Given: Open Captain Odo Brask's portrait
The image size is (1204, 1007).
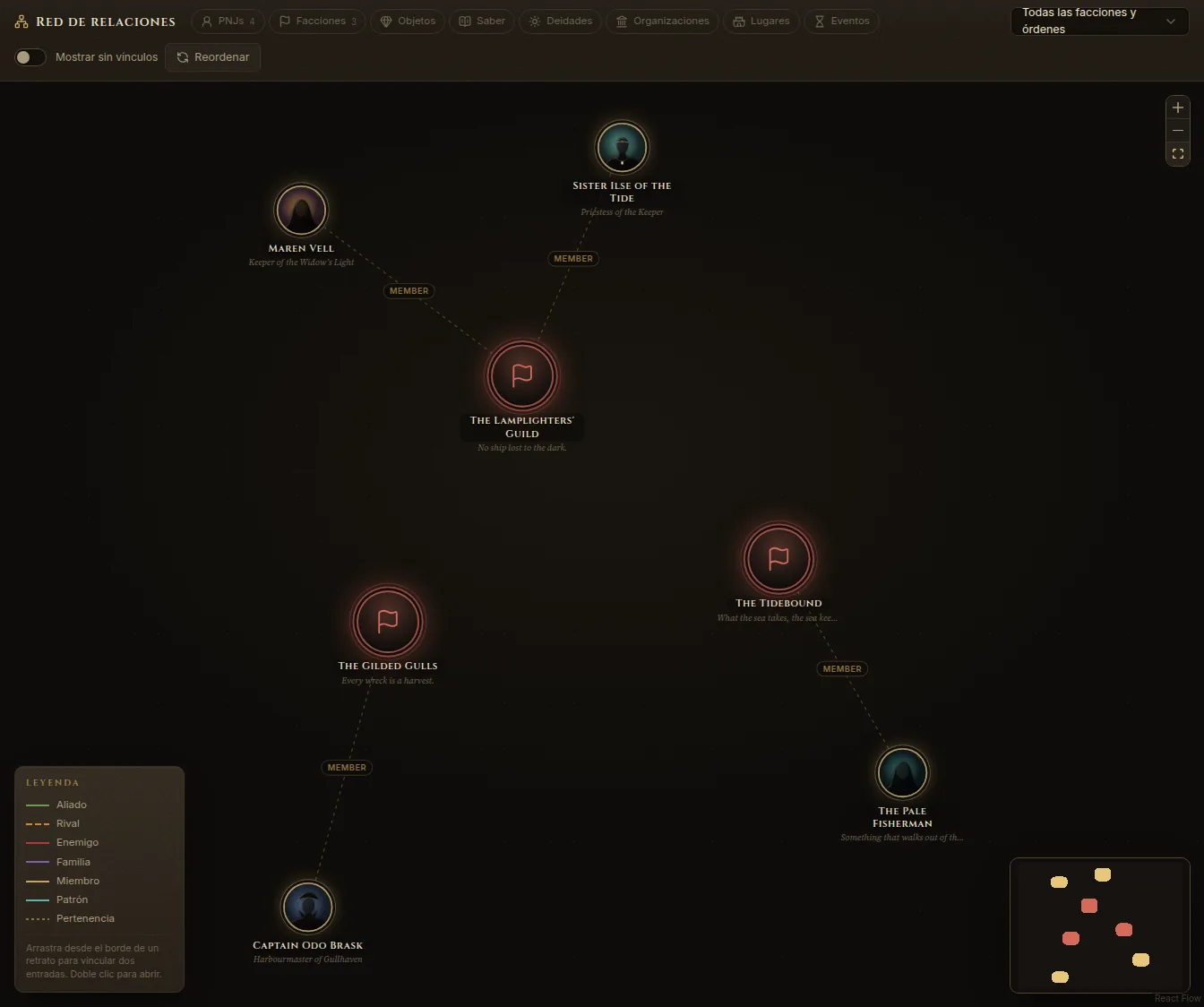Looking at the screenshot, I should (308, 908).
